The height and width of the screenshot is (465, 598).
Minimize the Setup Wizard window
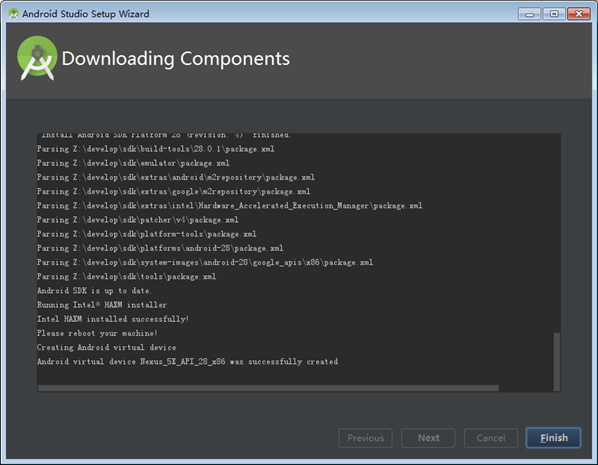tap(529, 14)
